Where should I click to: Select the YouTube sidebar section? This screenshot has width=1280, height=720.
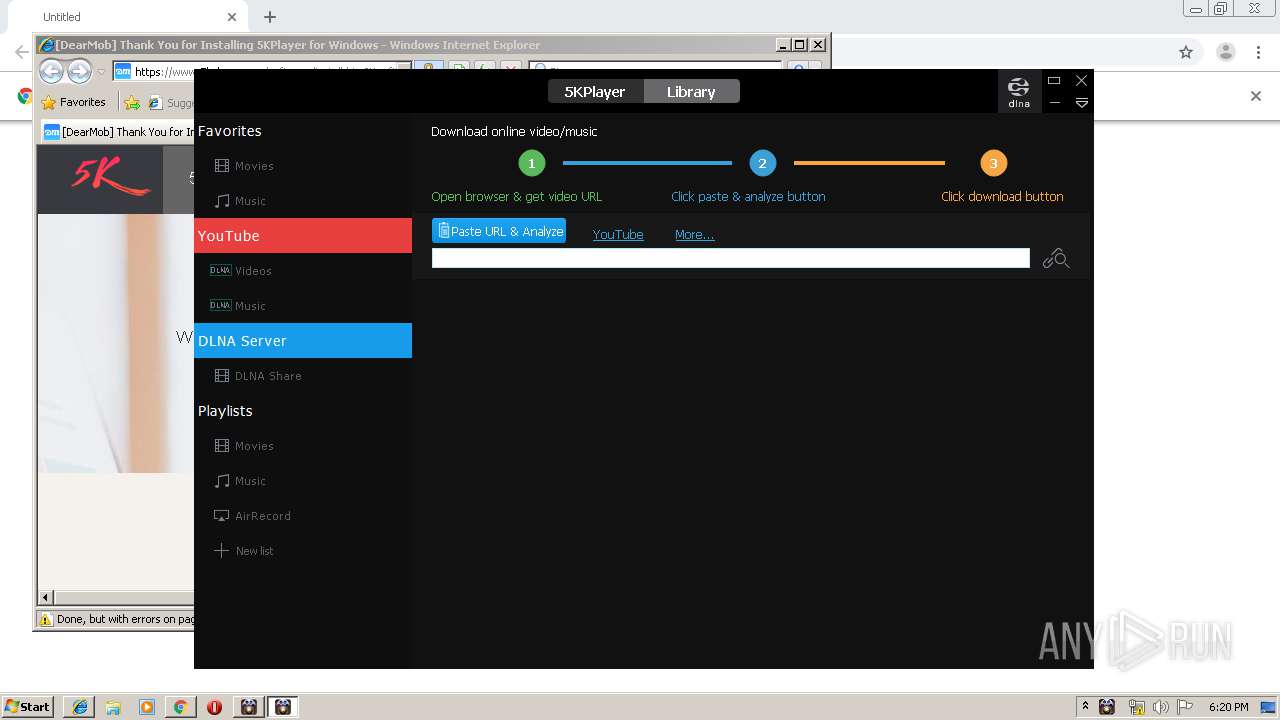[x=303, y=236]
